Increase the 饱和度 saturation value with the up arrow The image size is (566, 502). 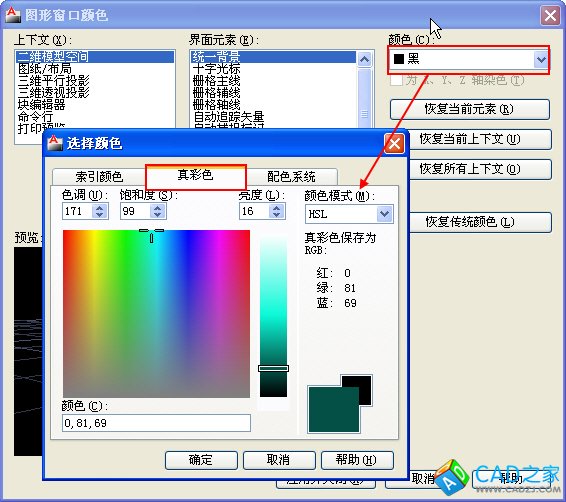pos(157,207)
